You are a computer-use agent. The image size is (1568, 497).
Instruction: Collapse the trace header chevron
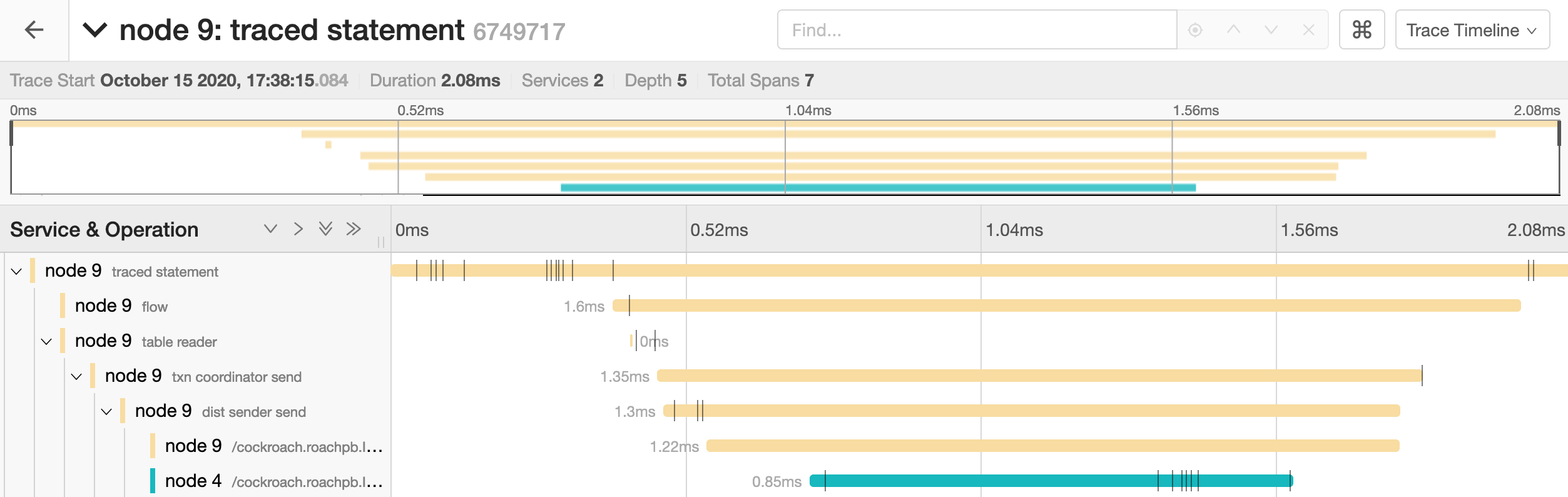[x=95, y=30]
